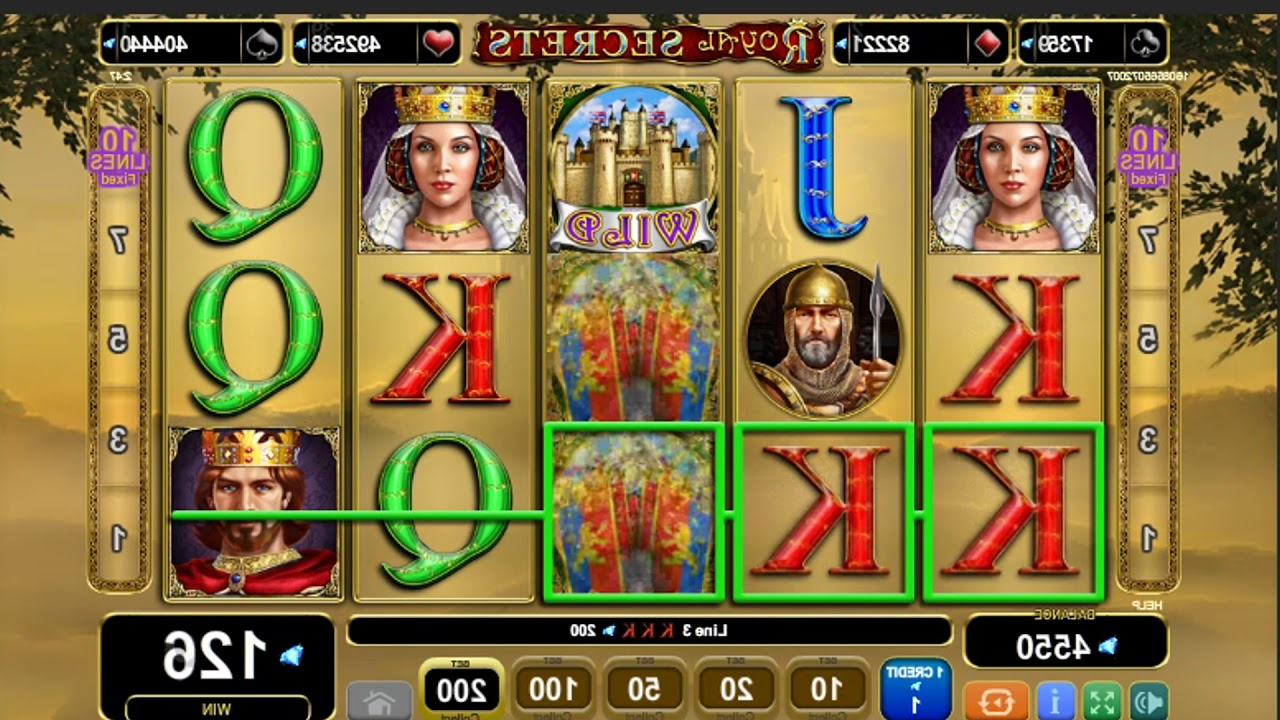The width and height of the screenshot is (1280, 720).
Task: Click the crowned king symbol
Action: tap(255, 512)
